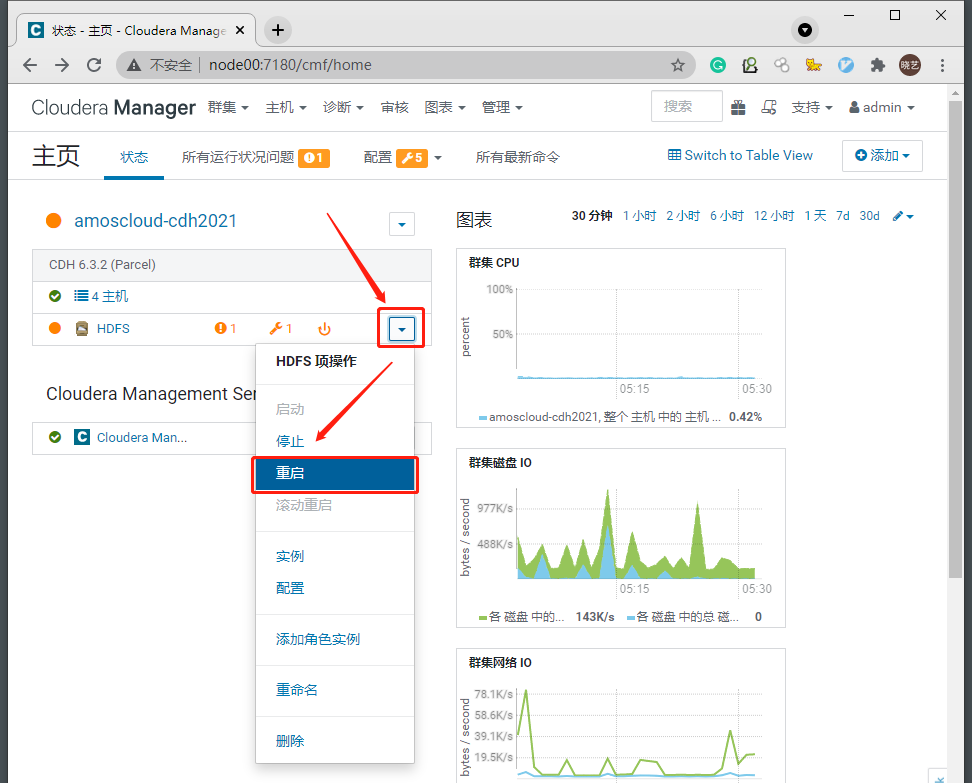
Task: Open the 支持 dropdown menu
Action: 811,108
